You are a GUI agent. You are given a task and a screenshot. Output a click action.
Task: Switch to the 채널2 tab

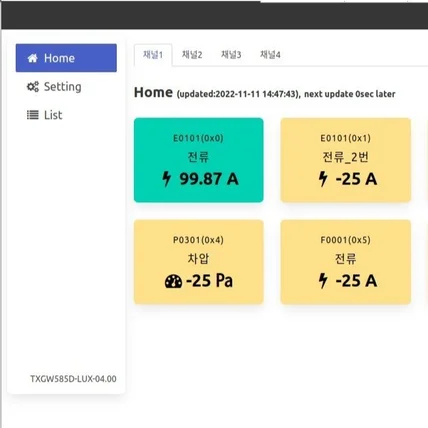tap(192, 55)
